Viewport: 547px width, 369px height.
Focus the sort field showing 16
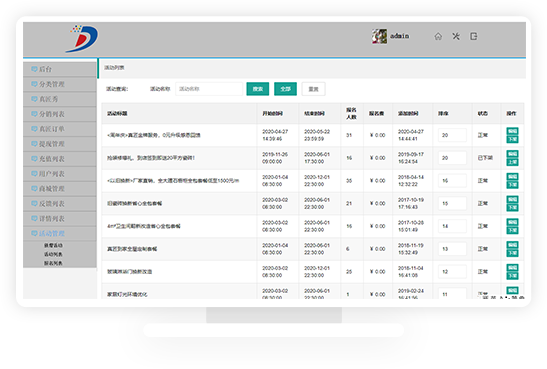coord(452,181)
